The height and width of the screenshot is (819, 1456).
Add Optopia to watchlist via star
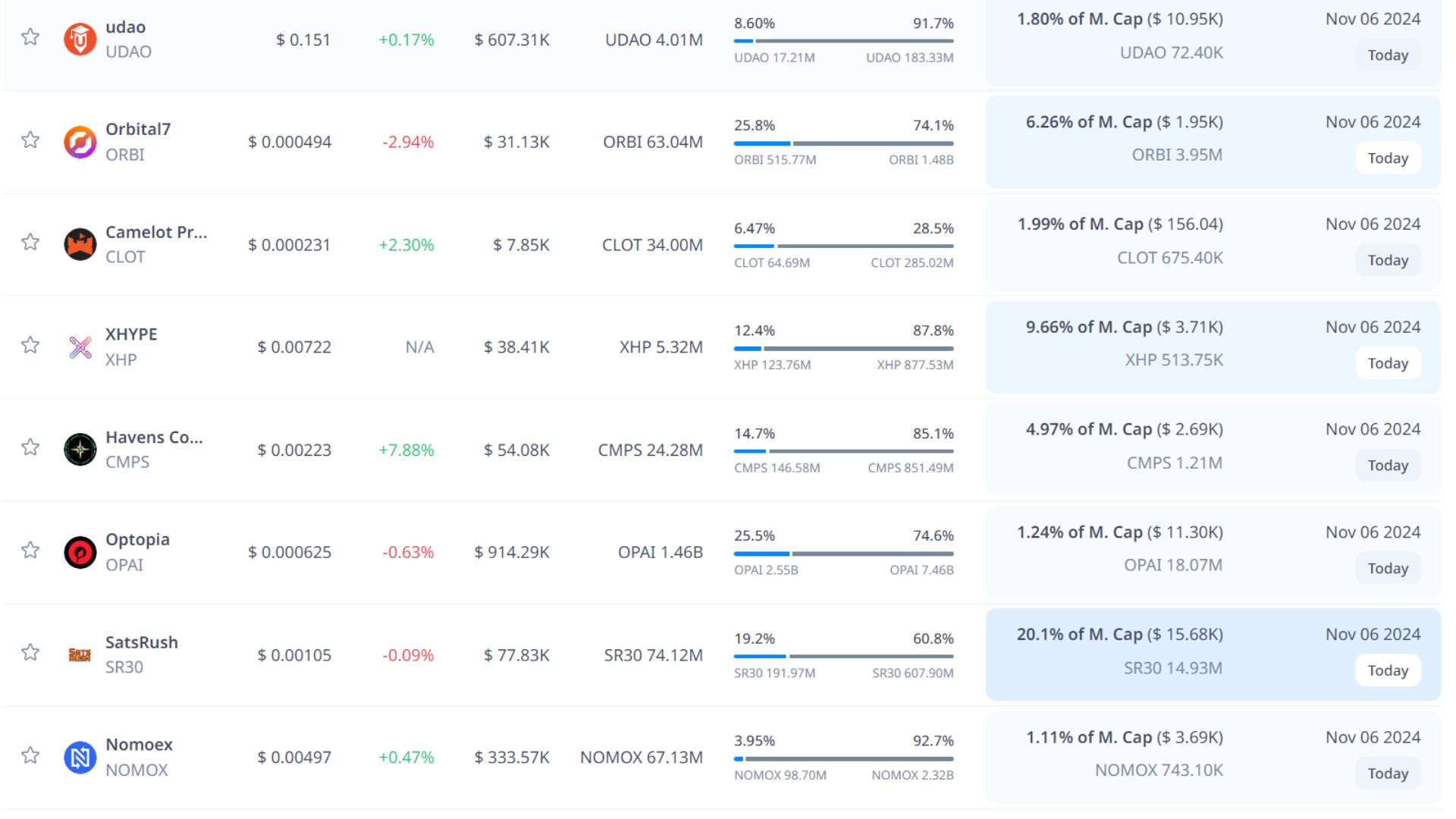click(30, 550)
